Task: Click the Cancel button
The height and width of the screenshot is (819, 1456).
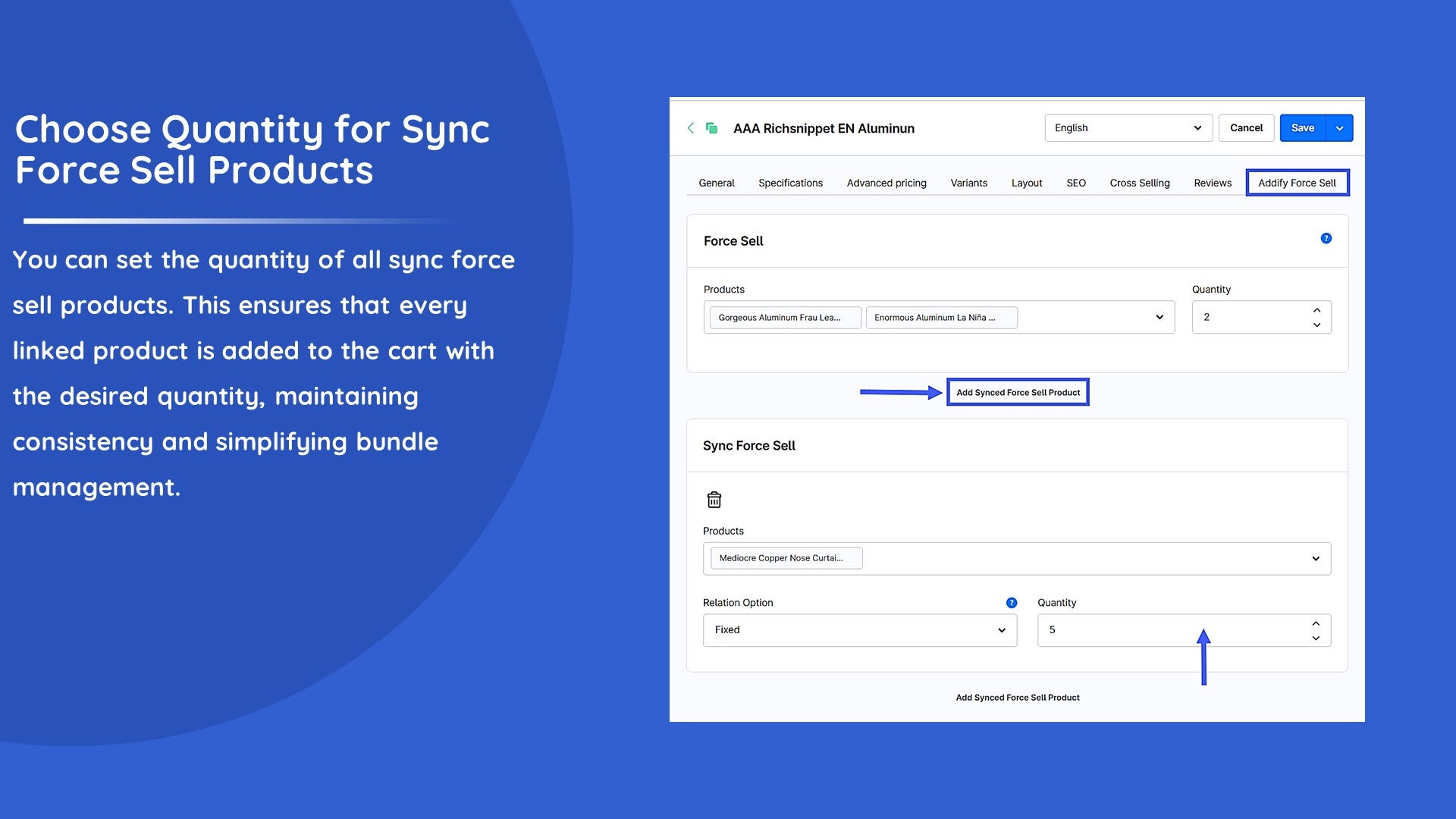Action: [1246, 128]
